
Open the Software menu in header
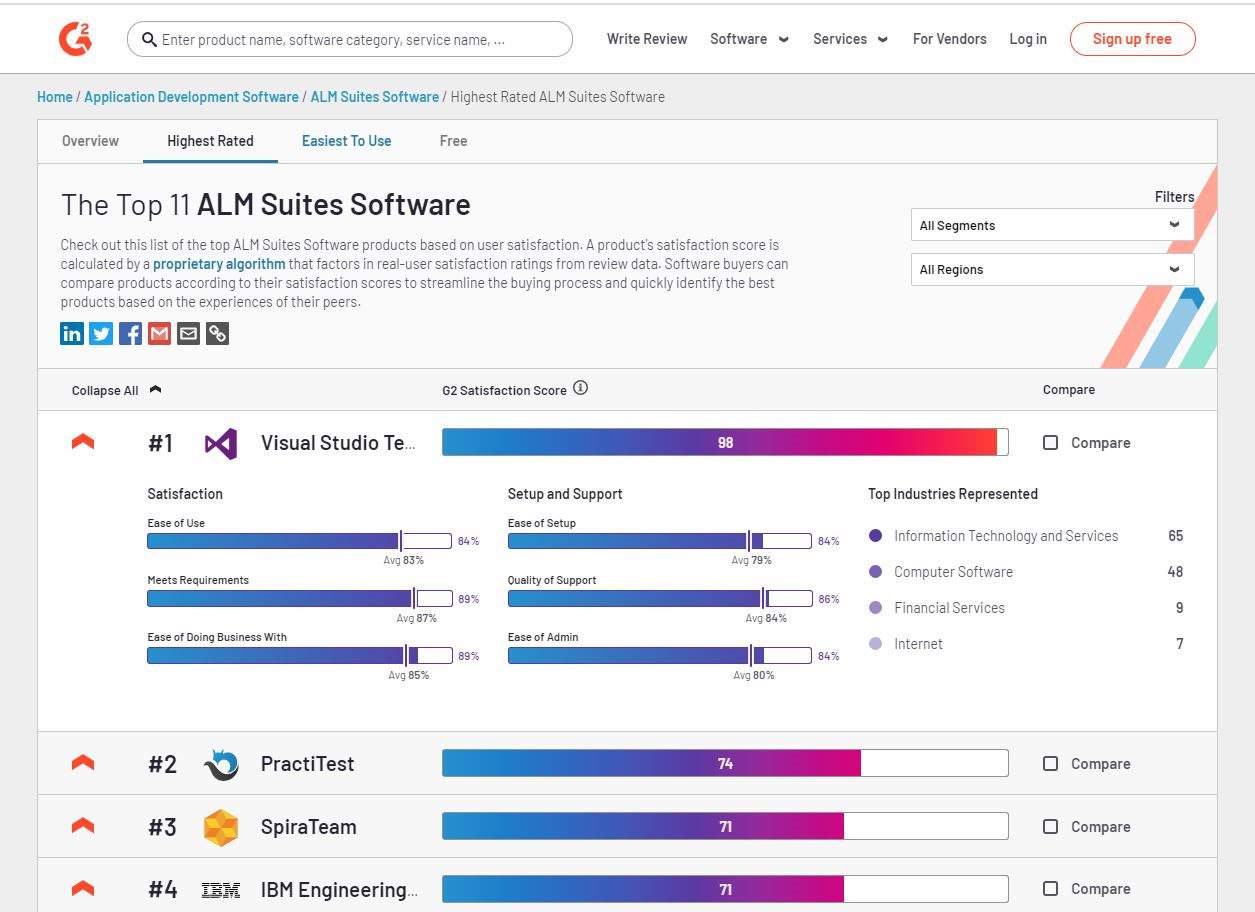tap(749, 39)
